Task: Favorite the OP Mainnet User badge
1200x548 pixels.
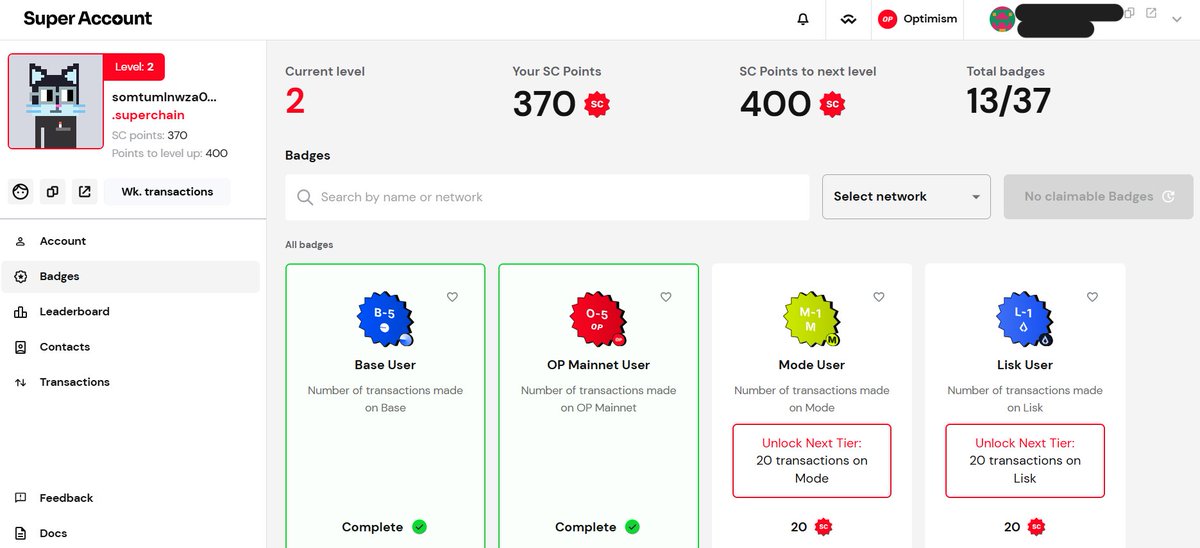Action: [x=665, y=297]
